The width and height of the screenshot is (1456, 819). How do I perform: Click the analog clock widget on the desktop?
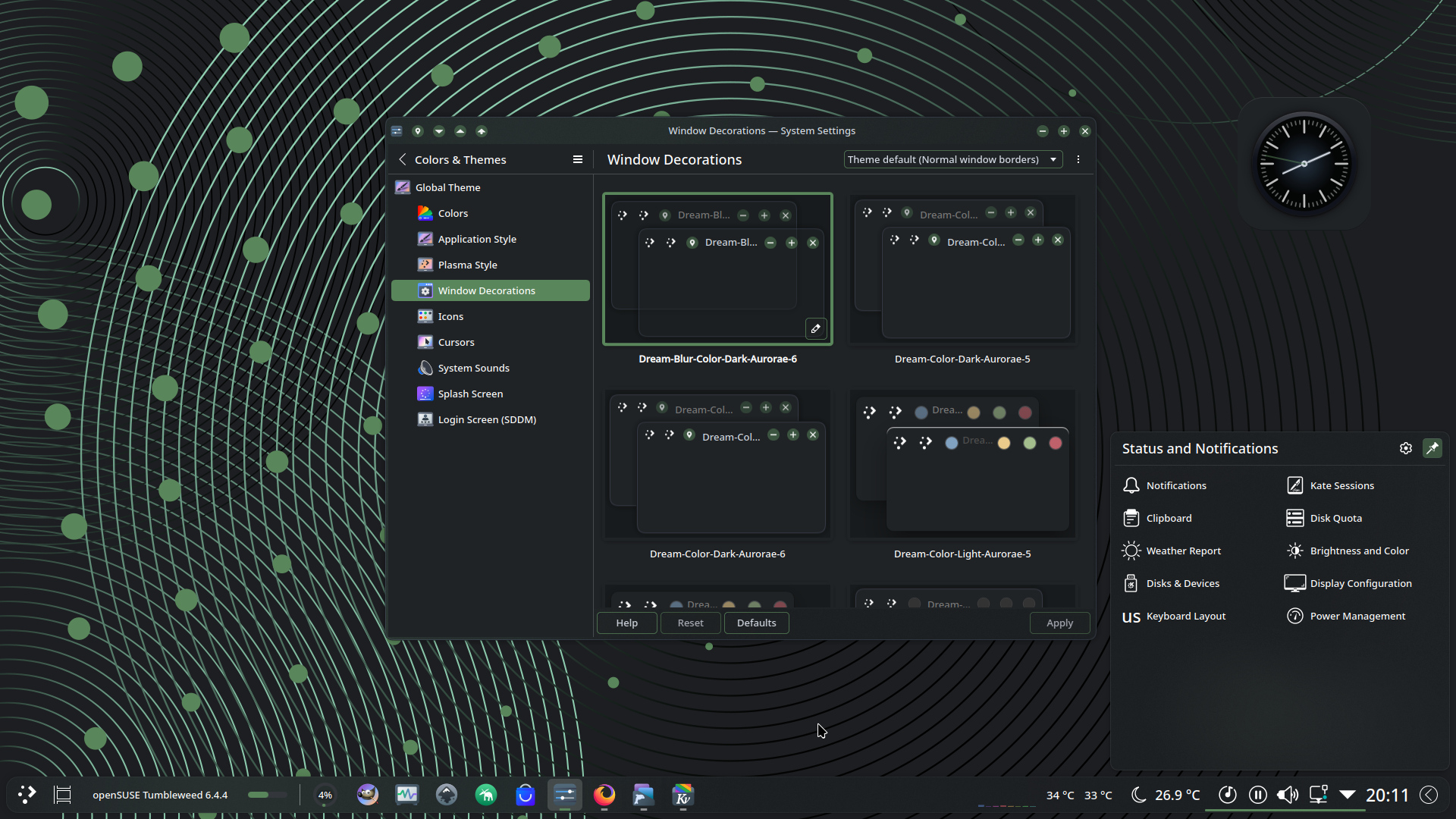pyautogui.click(x=1304, y=163)
